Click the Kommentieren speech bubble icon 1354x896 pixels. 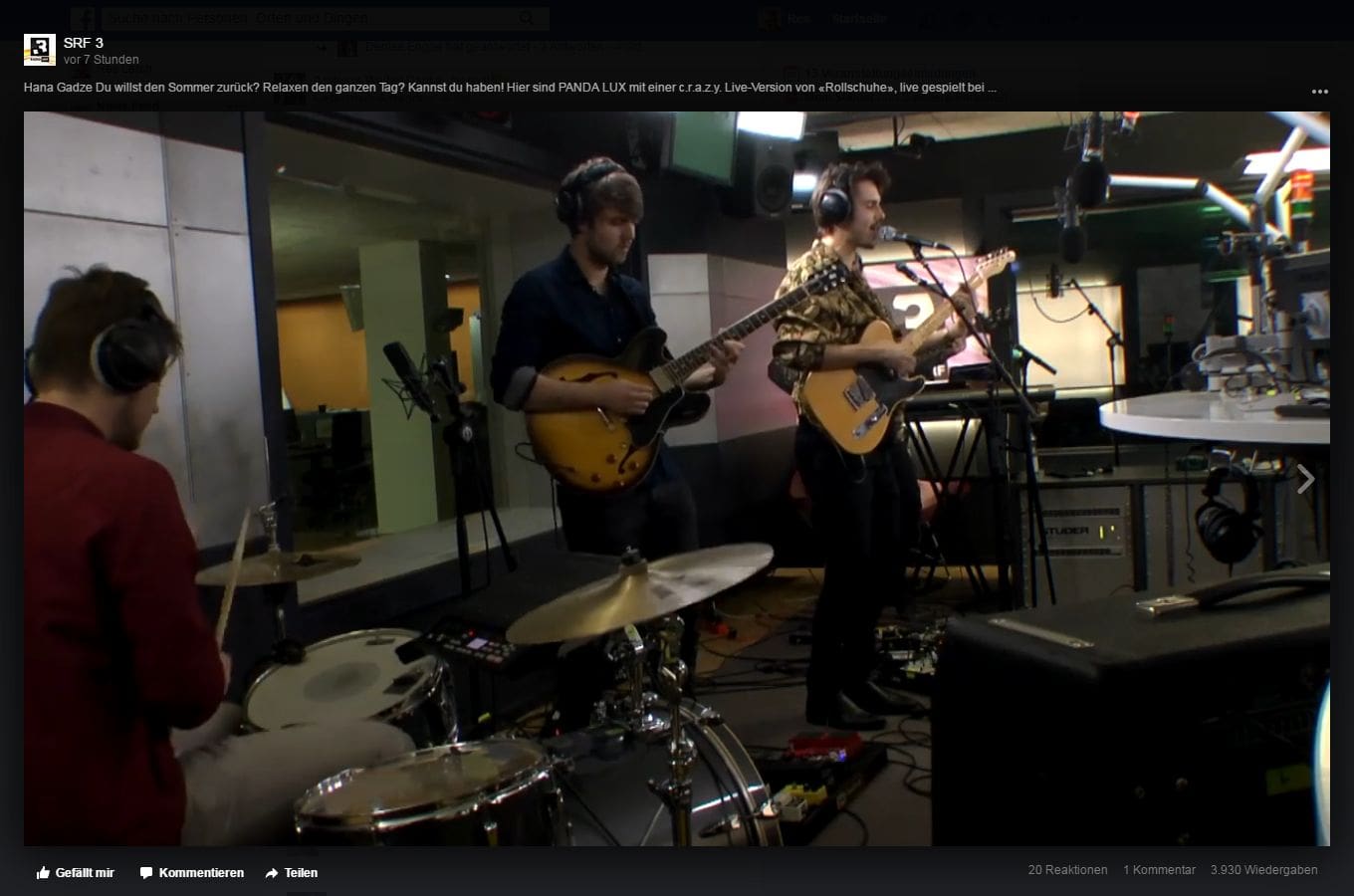click(146, 873)
